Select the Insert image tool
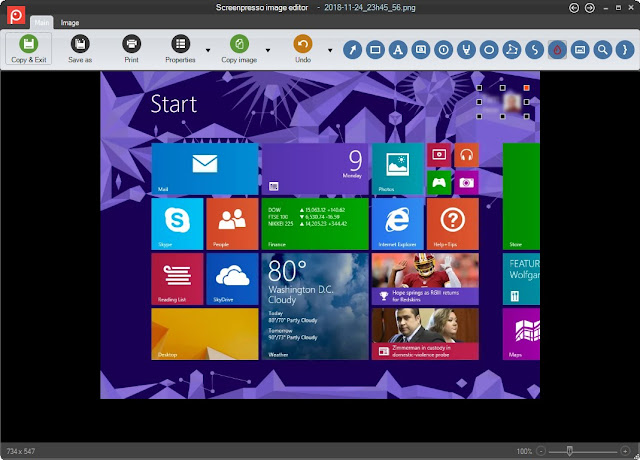This screenshot has height=460, width=640. coord(580,50)
